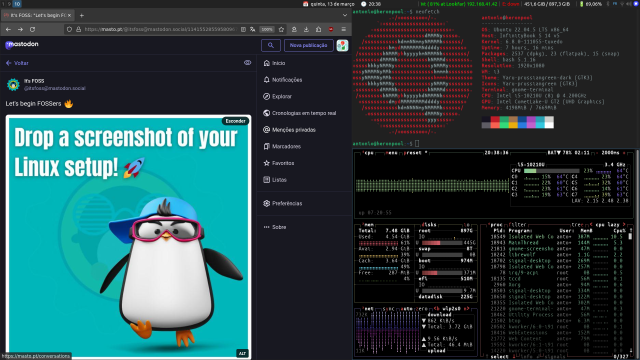640x360 pixels.
Task: Toggle the eye icon beside Voltar
Action: pos(247,63)
